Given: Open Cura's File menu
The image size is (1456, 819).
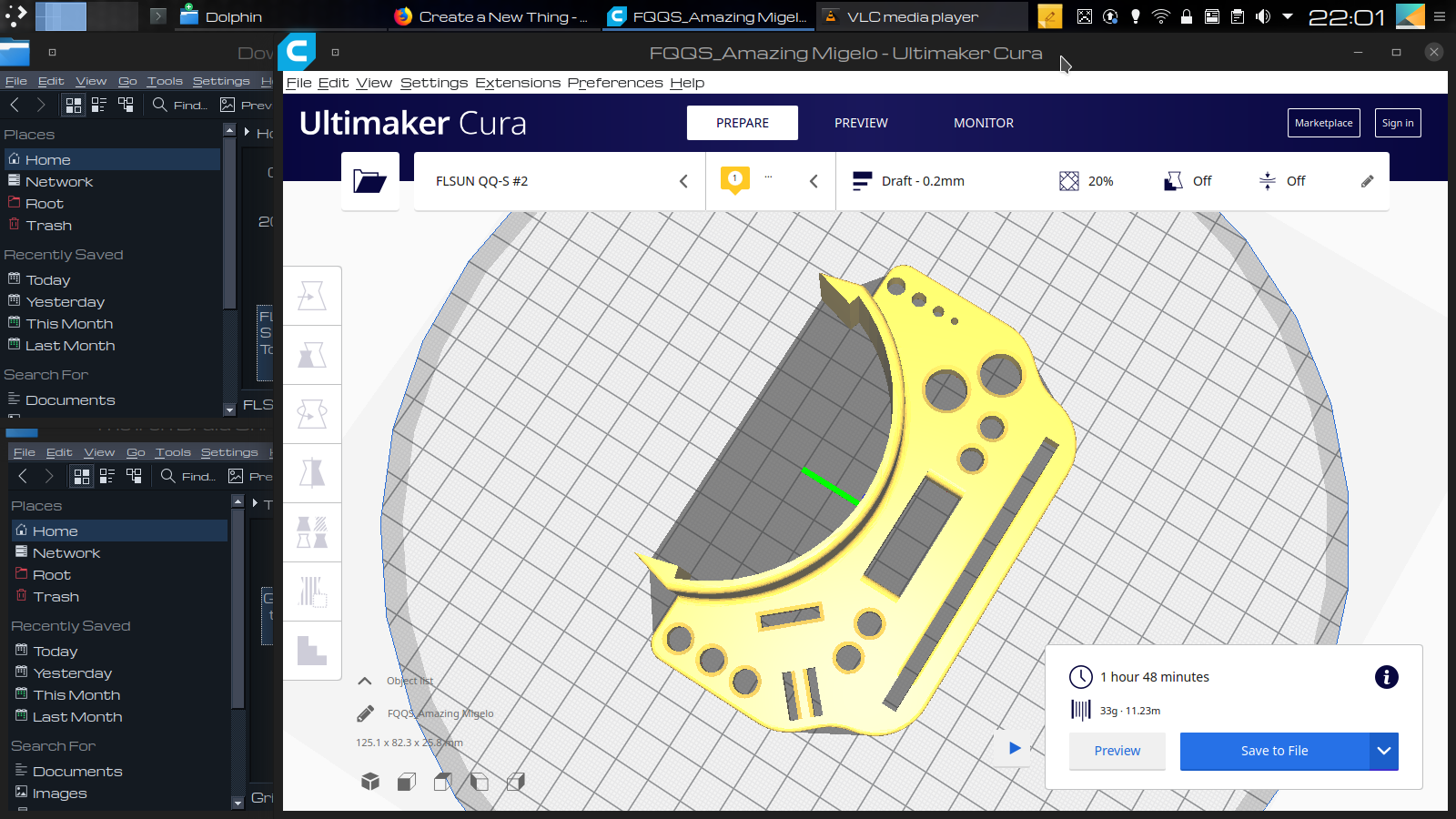Looking at the screenshot, I should click(x=298, y=83).
